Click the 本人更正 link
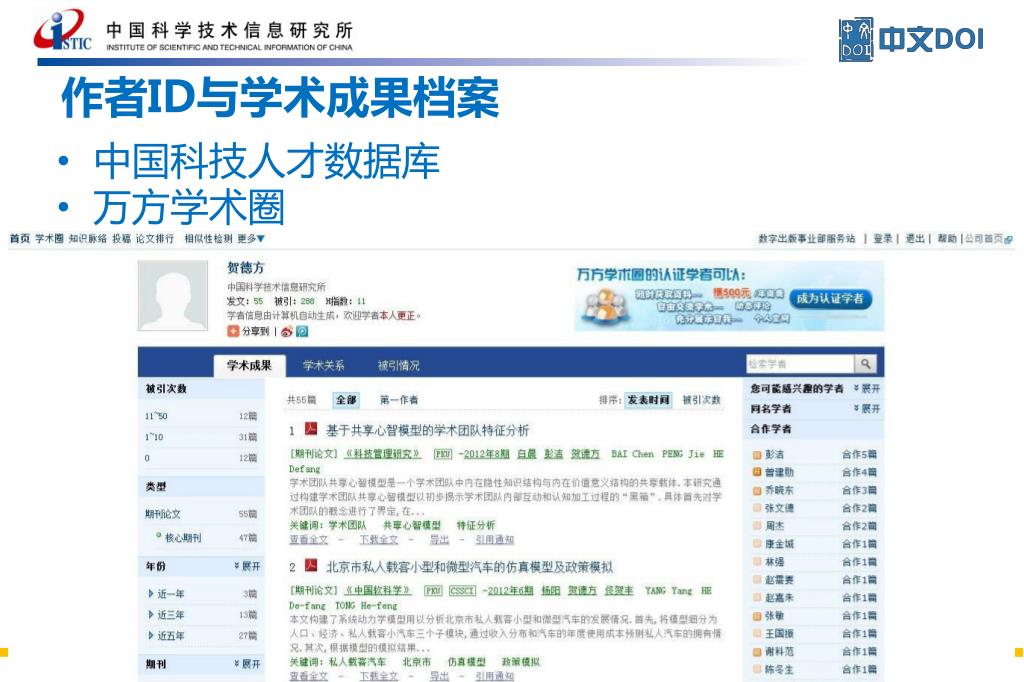The width and height of the screenshot is (1024, 682). [397, 316]
